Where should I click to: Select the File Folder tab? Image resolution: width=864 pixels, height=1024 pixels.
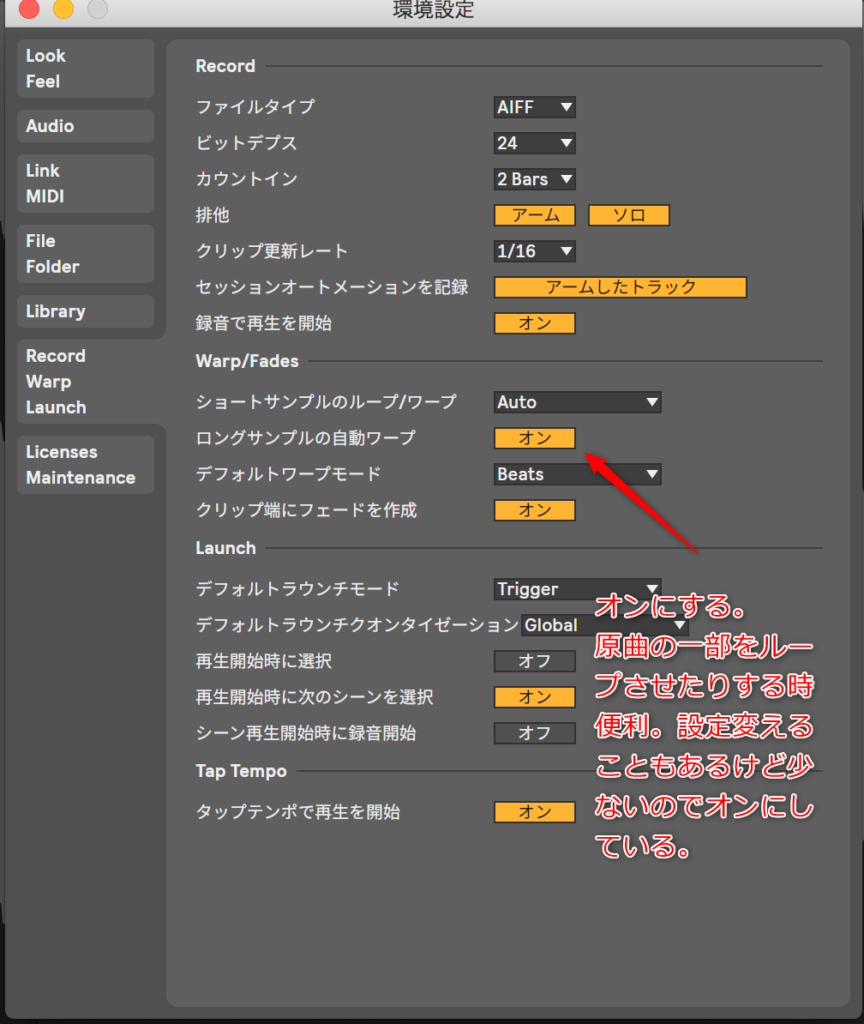coord(85,254)
